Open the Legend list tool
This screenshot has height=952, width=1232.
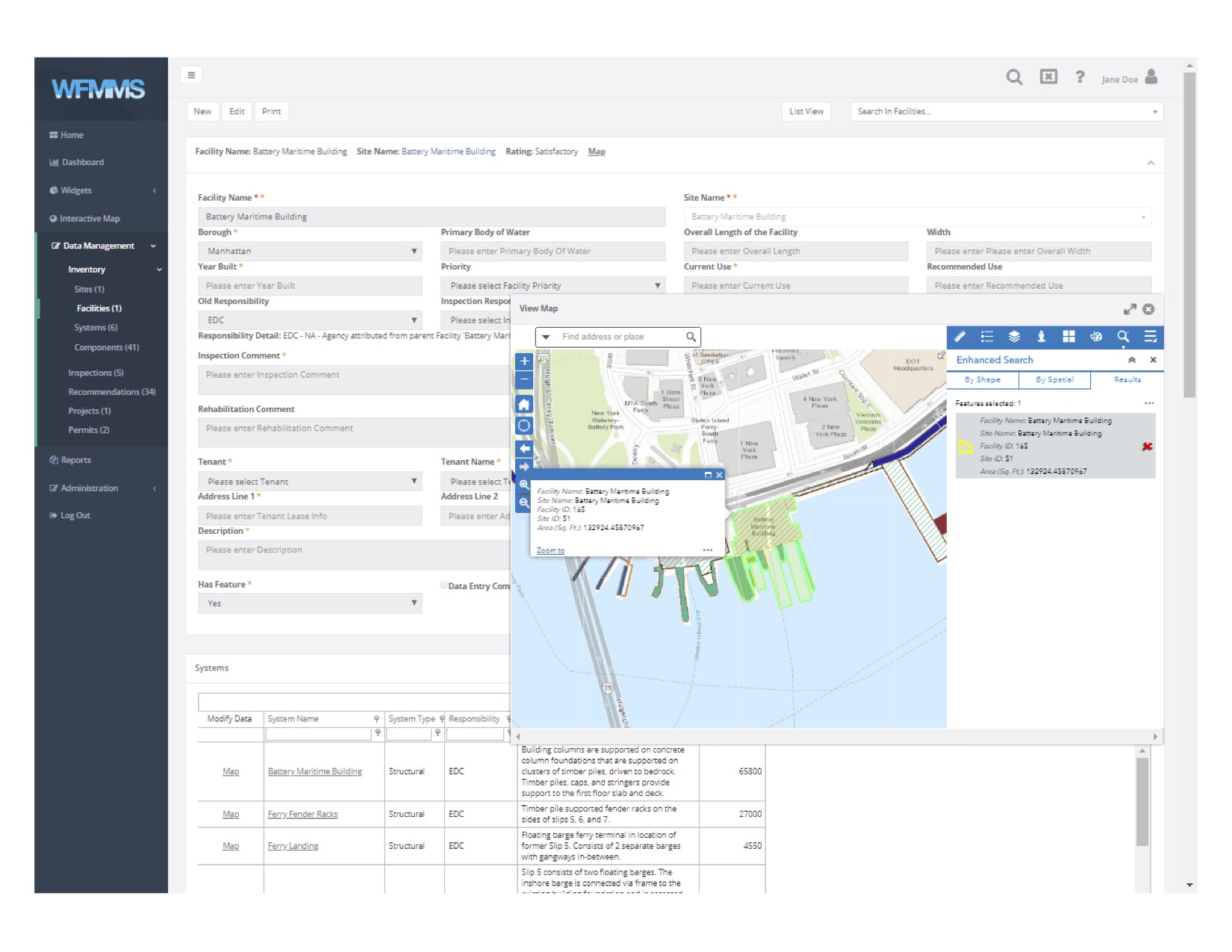[987, 337]
